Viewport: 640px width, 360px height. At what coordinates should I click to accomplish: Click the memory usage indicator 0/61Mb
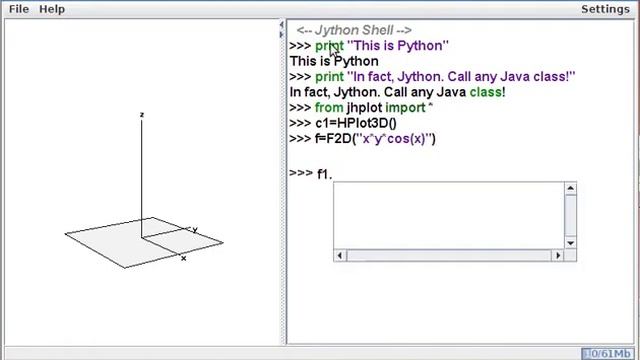point(608,353)
